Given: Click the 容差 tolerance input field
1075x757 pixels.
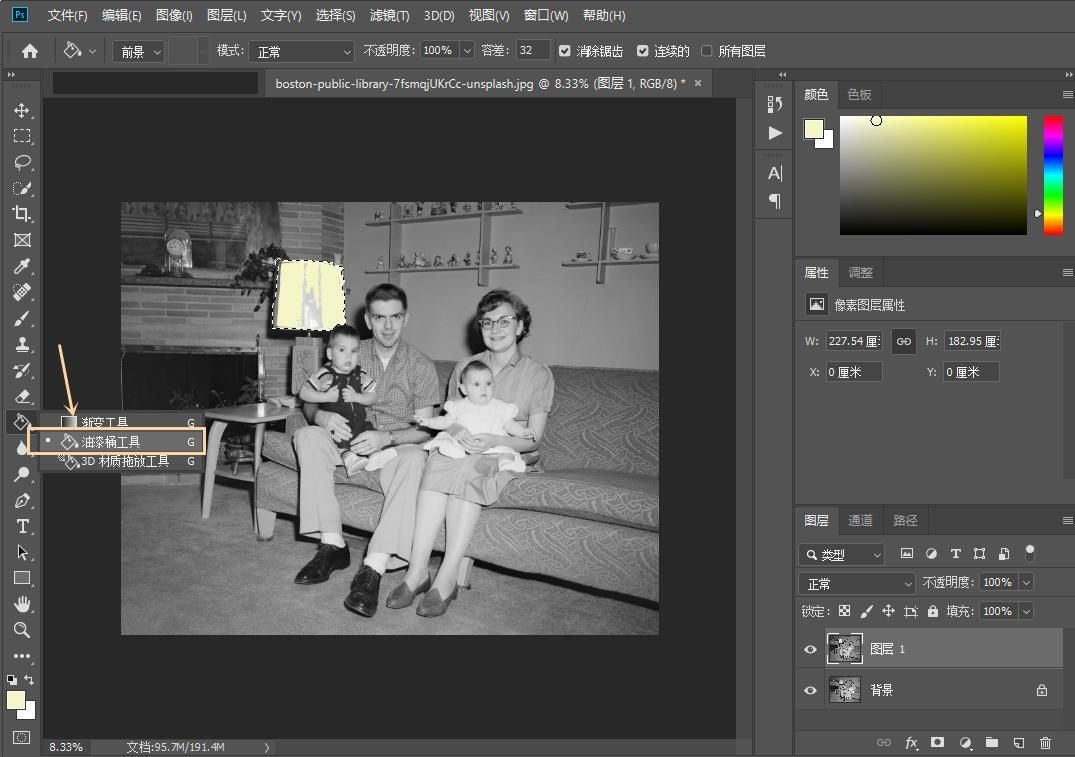Looking at the screenshot, I should (x=533, y=51).
